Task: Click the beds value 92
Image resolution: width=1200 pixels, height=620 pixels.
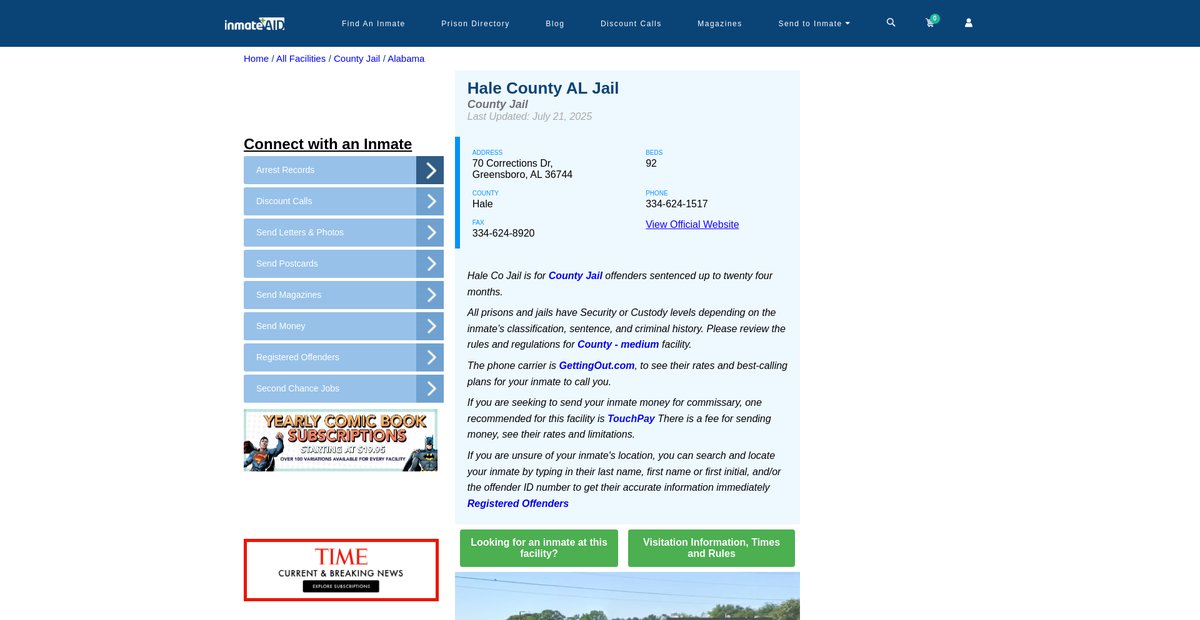Action: tap(651, 163)
